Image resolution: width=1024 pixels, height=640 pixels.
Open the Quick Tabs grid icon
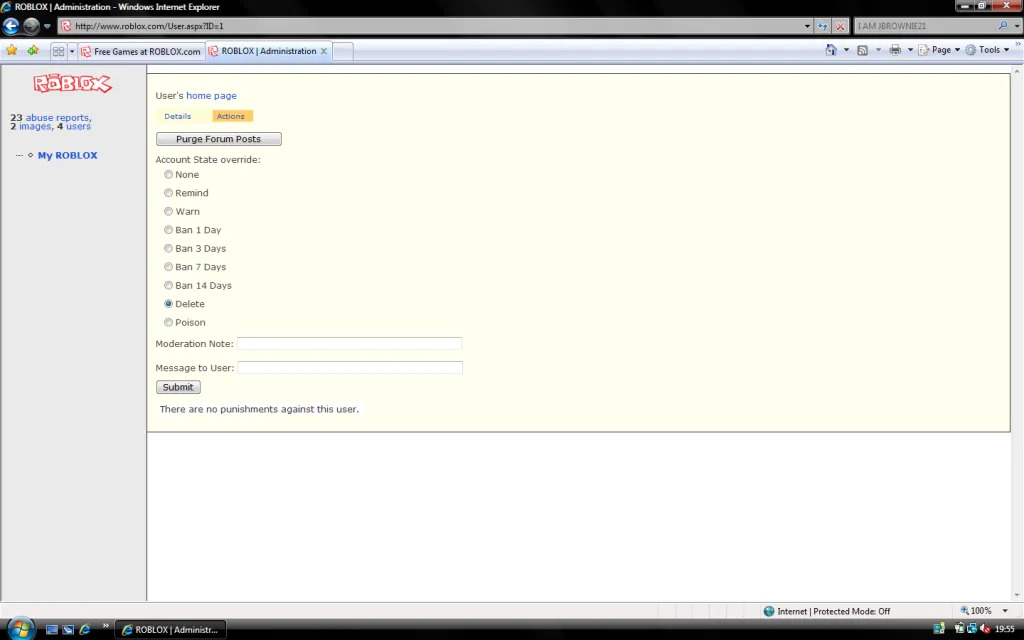click(58, 51)
